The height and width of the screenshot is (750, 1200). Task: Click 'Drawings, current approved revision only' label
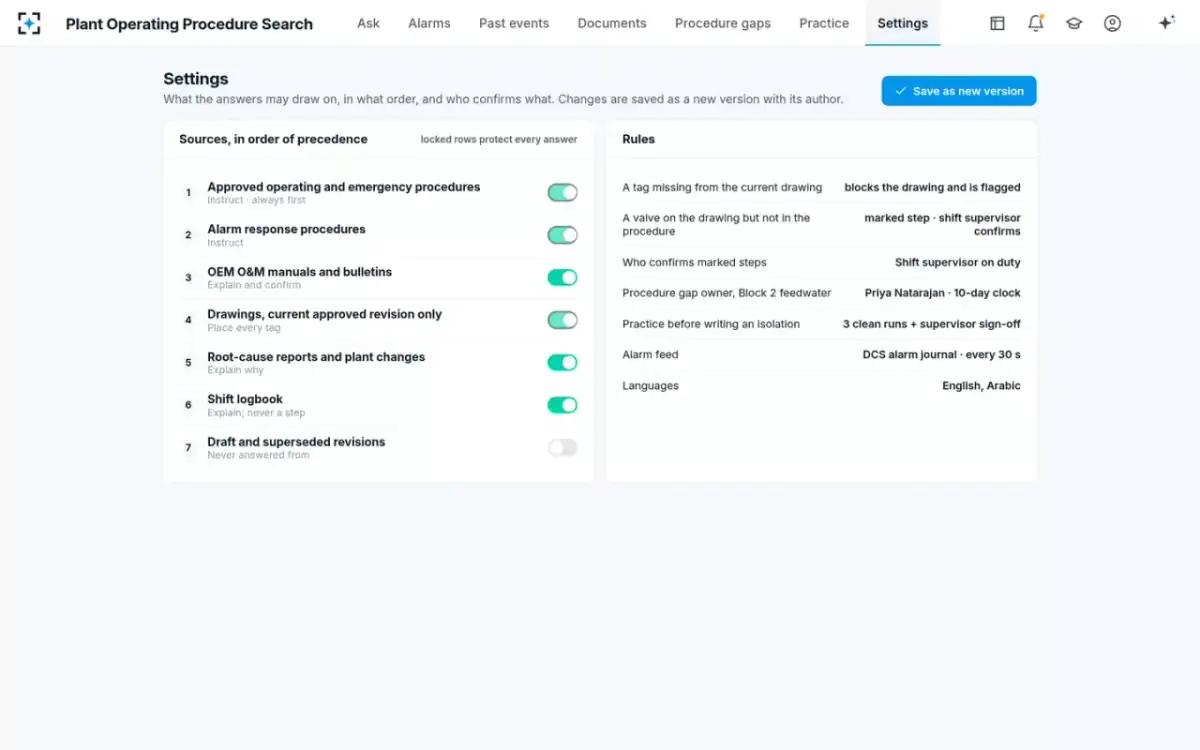(324, 314)
